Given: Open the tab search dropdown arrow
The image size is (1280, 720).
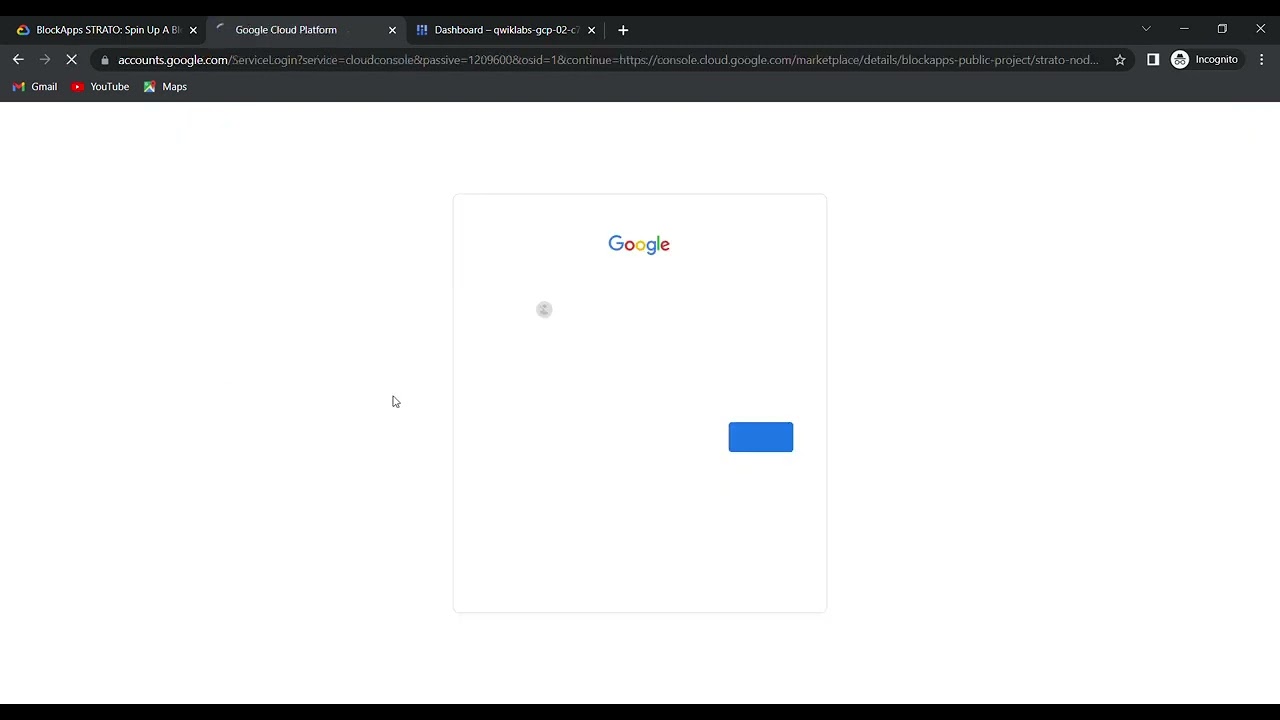Looking at the screenshot, I should [x=1146, y=29].
